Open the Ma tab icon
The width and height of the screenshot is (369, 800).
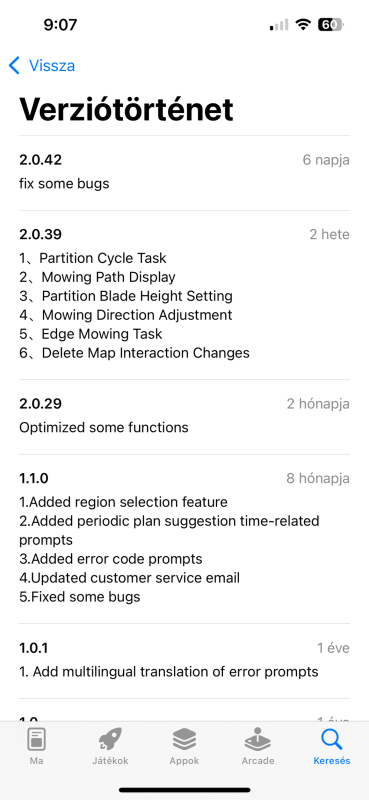pyautogui.click(x=36, y=740)
